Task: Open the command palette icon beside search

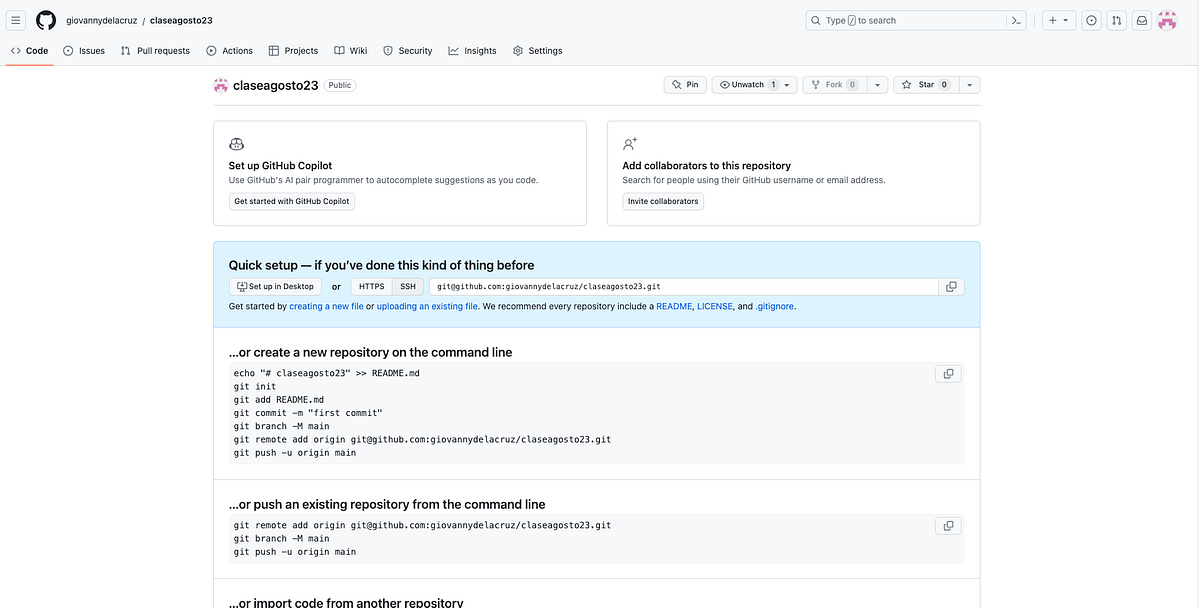Action: pos(1016,19)
